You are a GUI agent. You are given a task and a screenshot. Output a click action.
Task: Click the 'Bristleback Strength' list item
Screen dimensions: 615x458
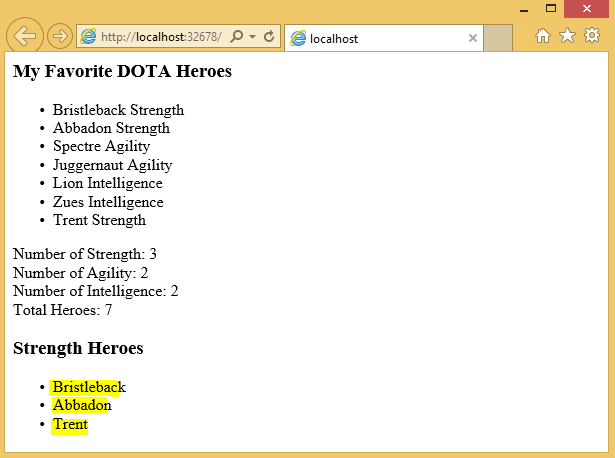pos(118,110)
